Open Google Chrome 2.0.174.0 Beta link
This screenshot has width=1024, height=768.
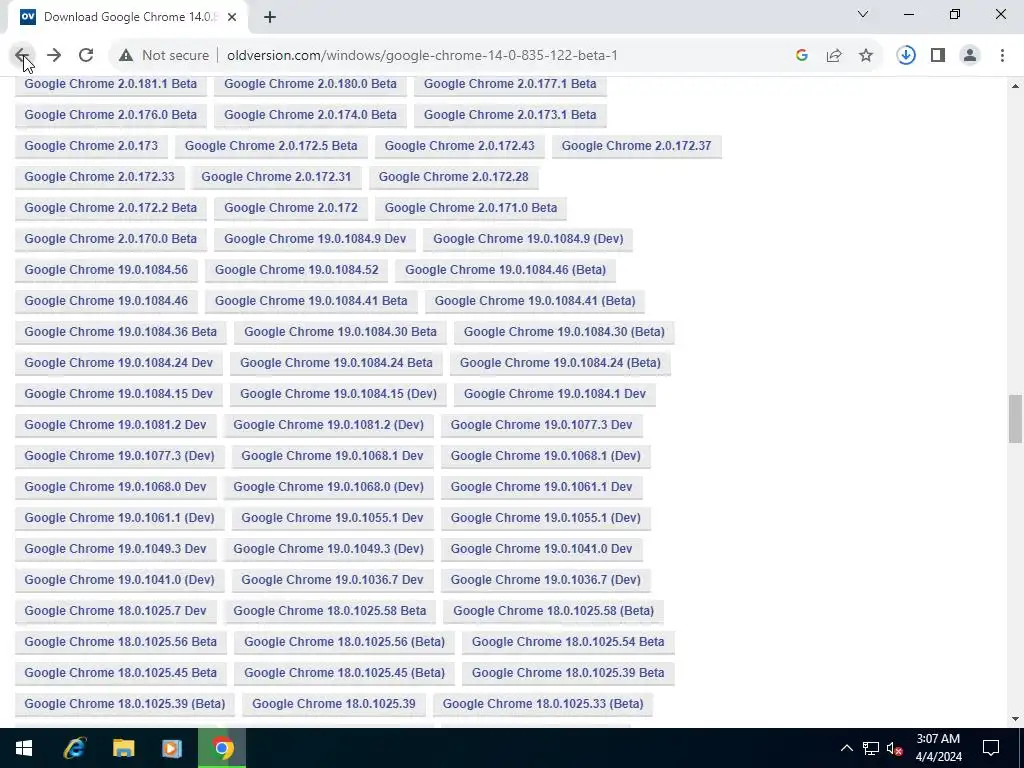tap(310, 115)
